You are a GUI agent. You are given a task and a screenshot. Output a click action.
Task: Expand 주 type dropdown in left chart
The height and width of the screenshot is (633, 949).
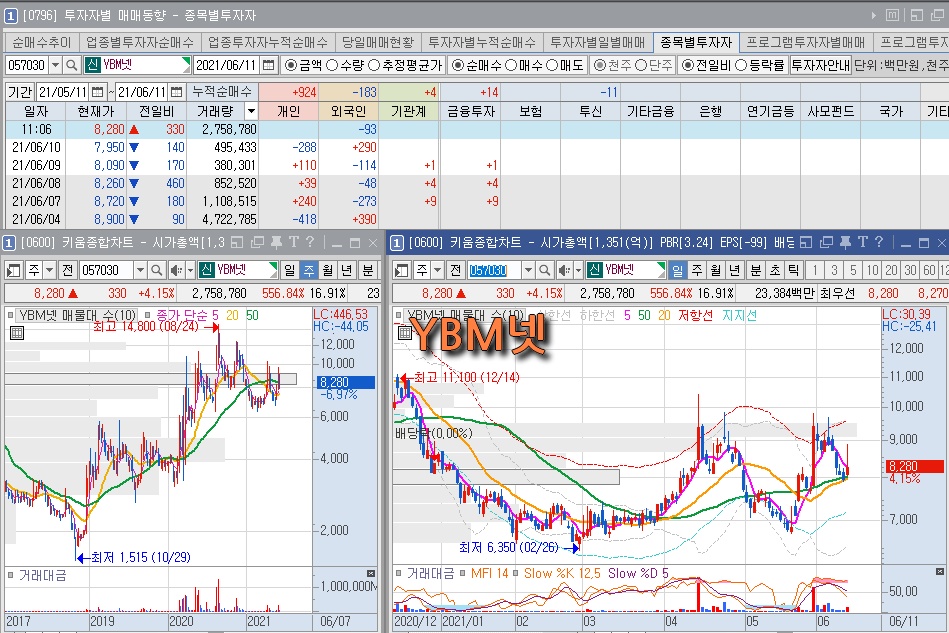[50, 270]
